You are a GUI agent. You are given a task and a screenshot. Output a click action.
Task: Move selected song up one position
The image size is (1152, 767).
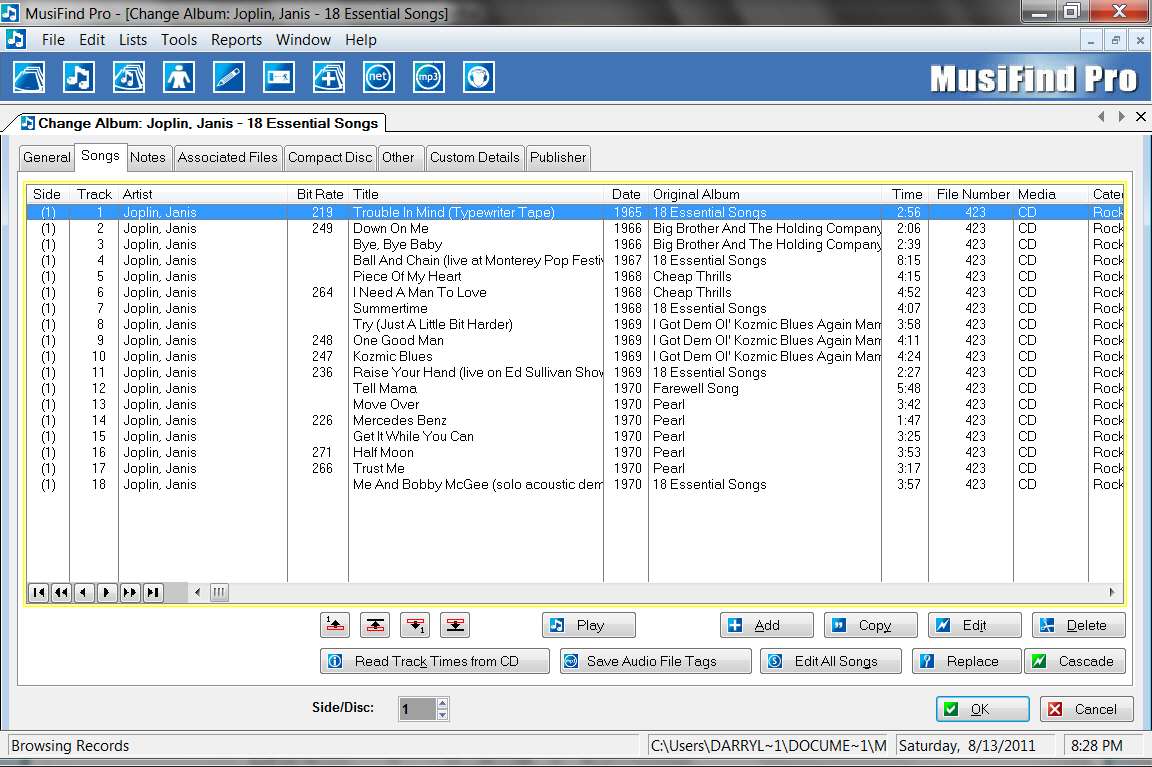coord(335,625)
